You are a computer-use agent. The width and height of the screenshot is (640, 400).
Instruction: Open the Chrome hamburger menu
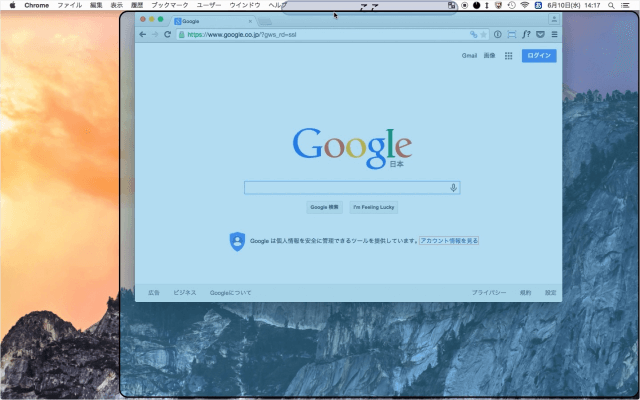[x=554, y=35]
